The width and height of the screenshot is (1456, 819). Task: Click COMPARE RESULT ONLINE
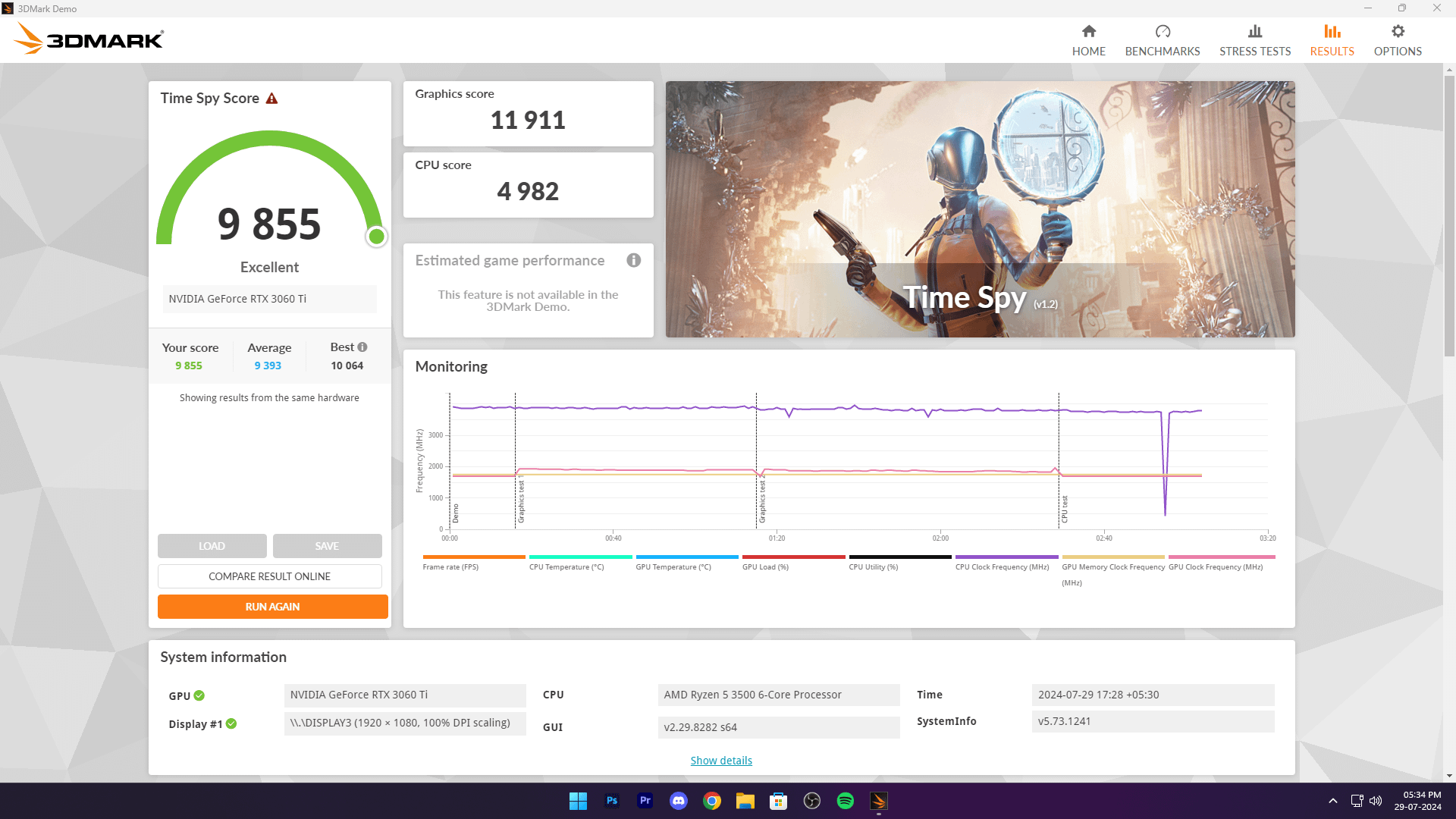270,576
